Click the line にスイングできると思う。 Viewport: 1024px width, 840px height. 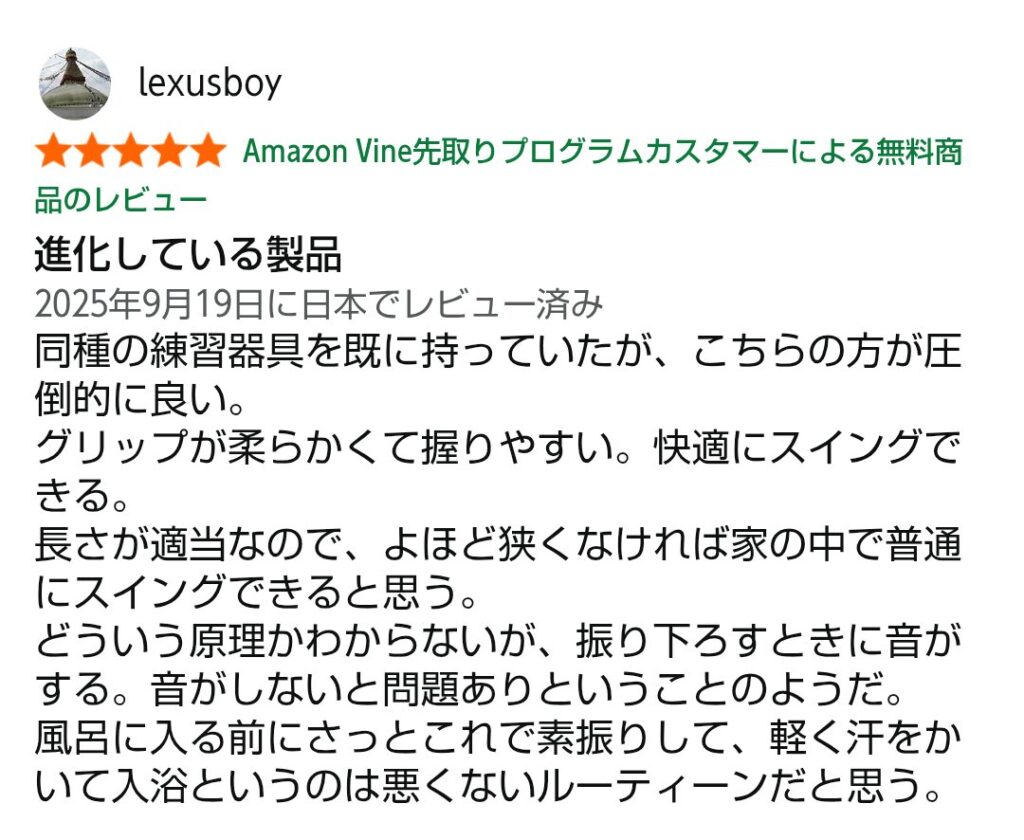tap(254, 595)
